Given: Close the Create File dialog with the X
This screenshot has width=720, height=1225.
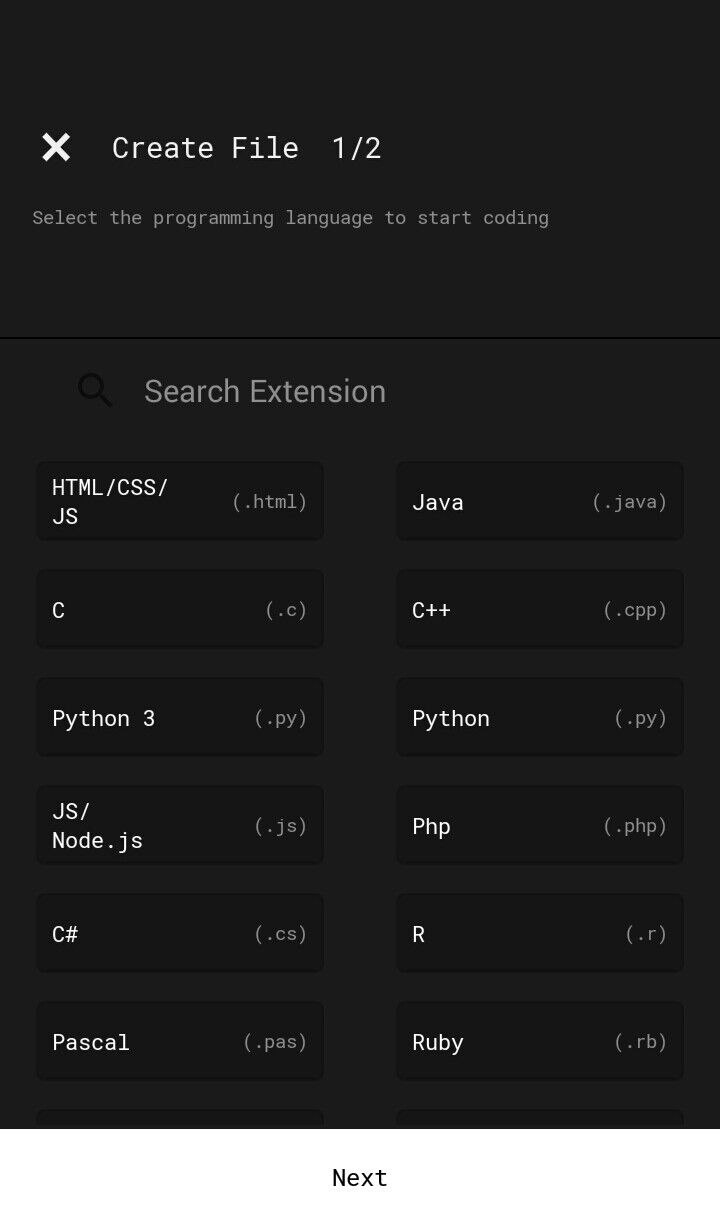Looking at the screenshot, I should (x=55, y=147).
